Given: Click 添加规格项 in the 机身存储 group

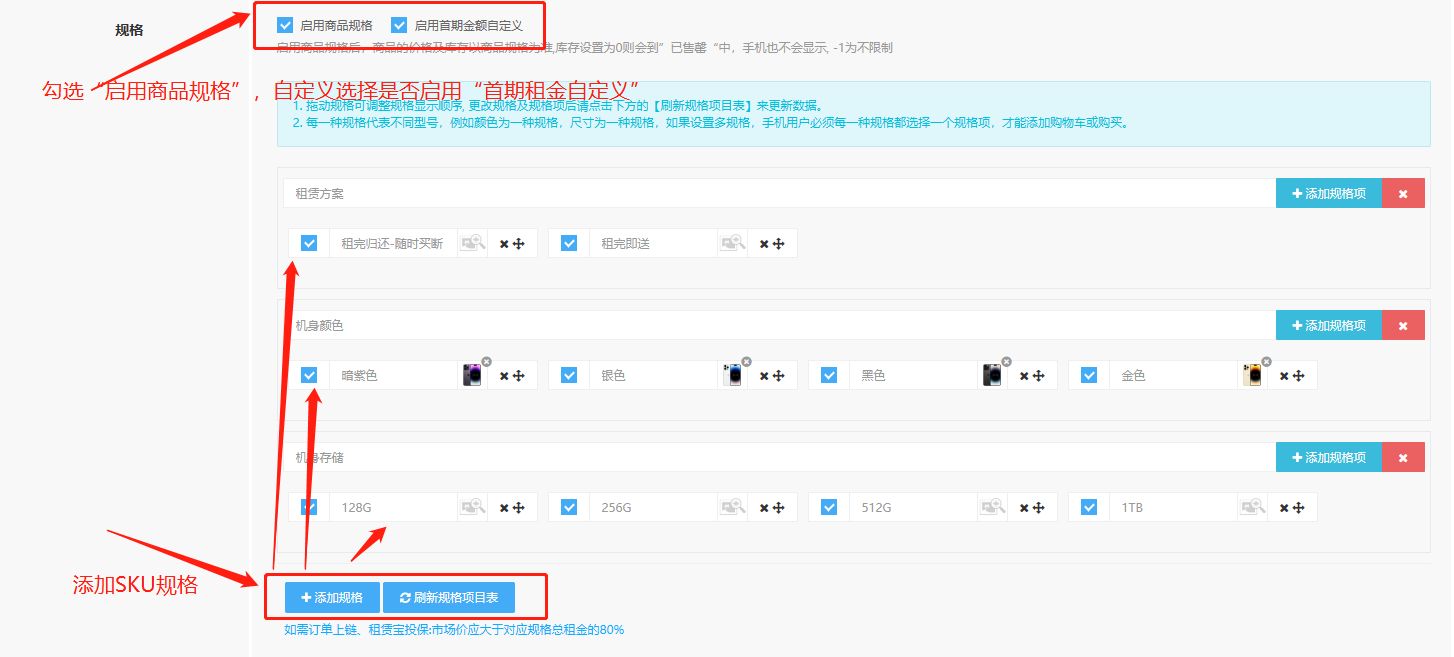Looking at the screenshot, I should click(1329, 457).
